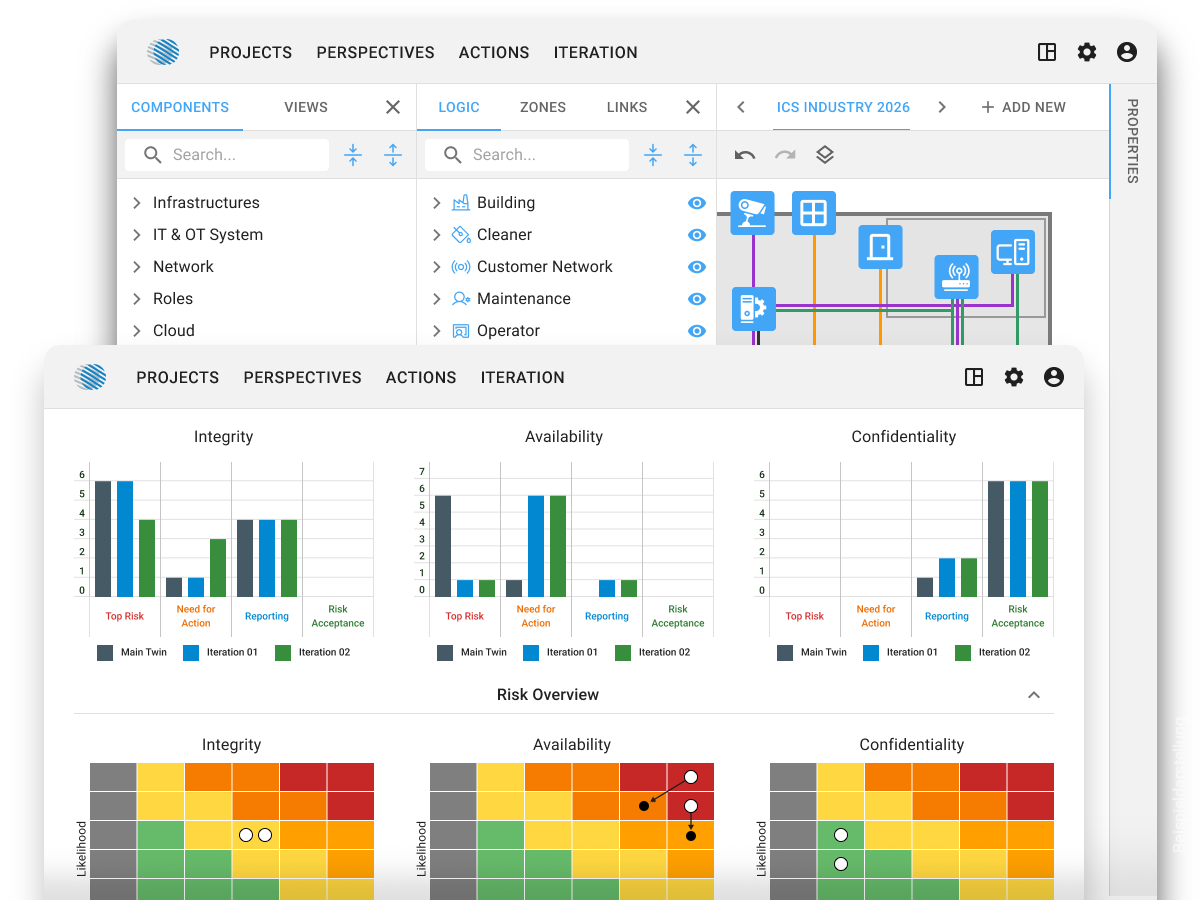Open user account icon in front dashboard
The height and width of the screenshot is (900, 1200).
coord(1053,377)
